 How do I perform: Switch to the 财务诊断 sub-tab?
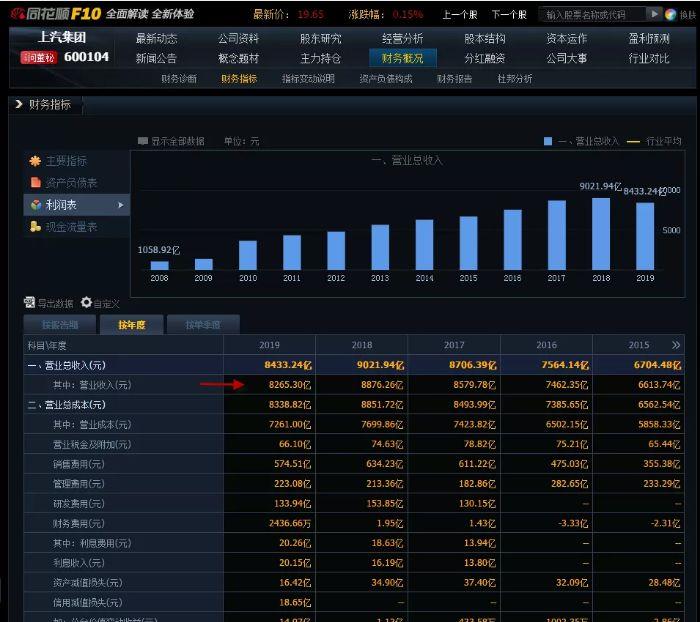click(179, 79)
